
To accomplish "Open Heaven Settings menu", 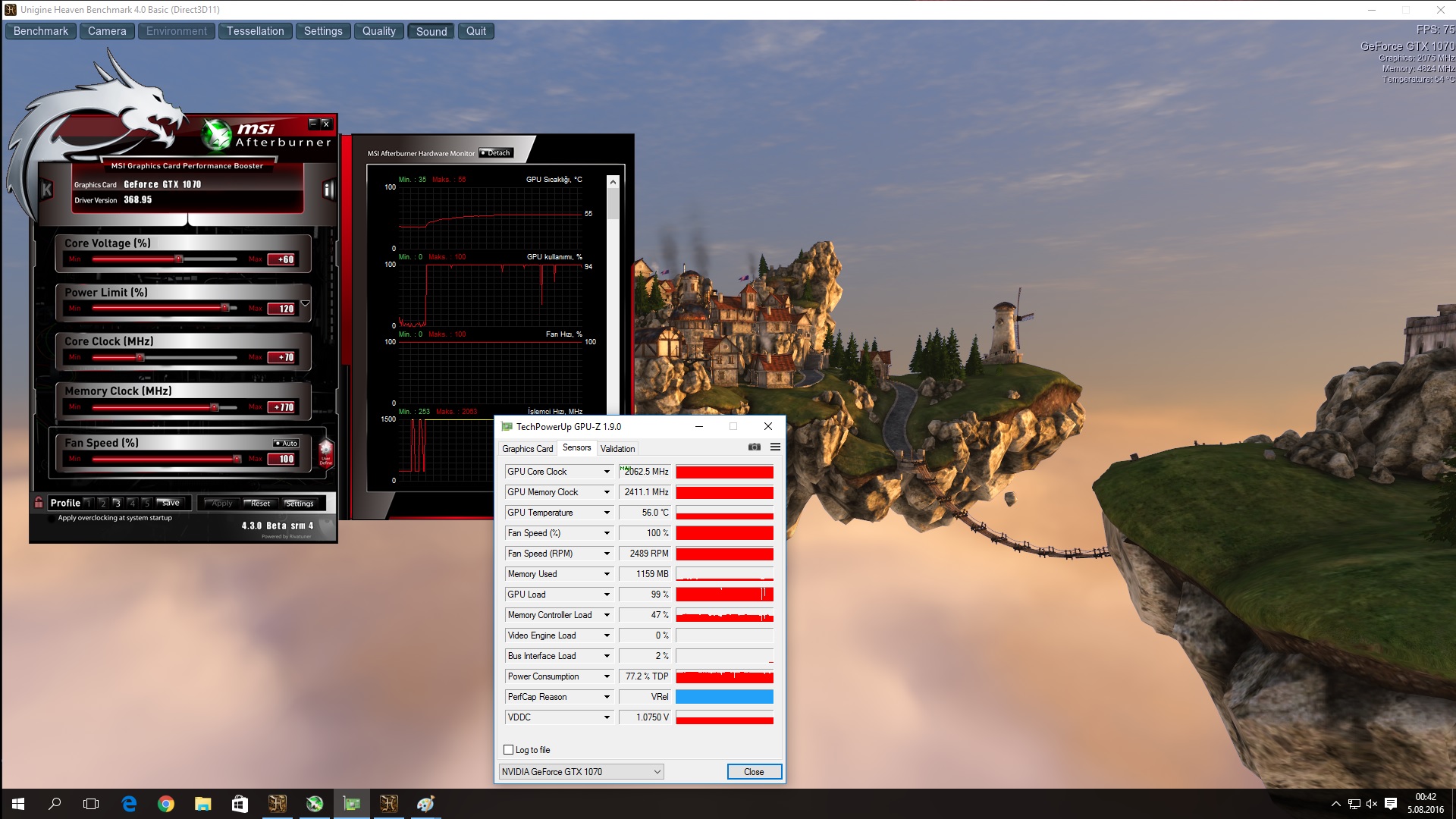I will point(323,31).
